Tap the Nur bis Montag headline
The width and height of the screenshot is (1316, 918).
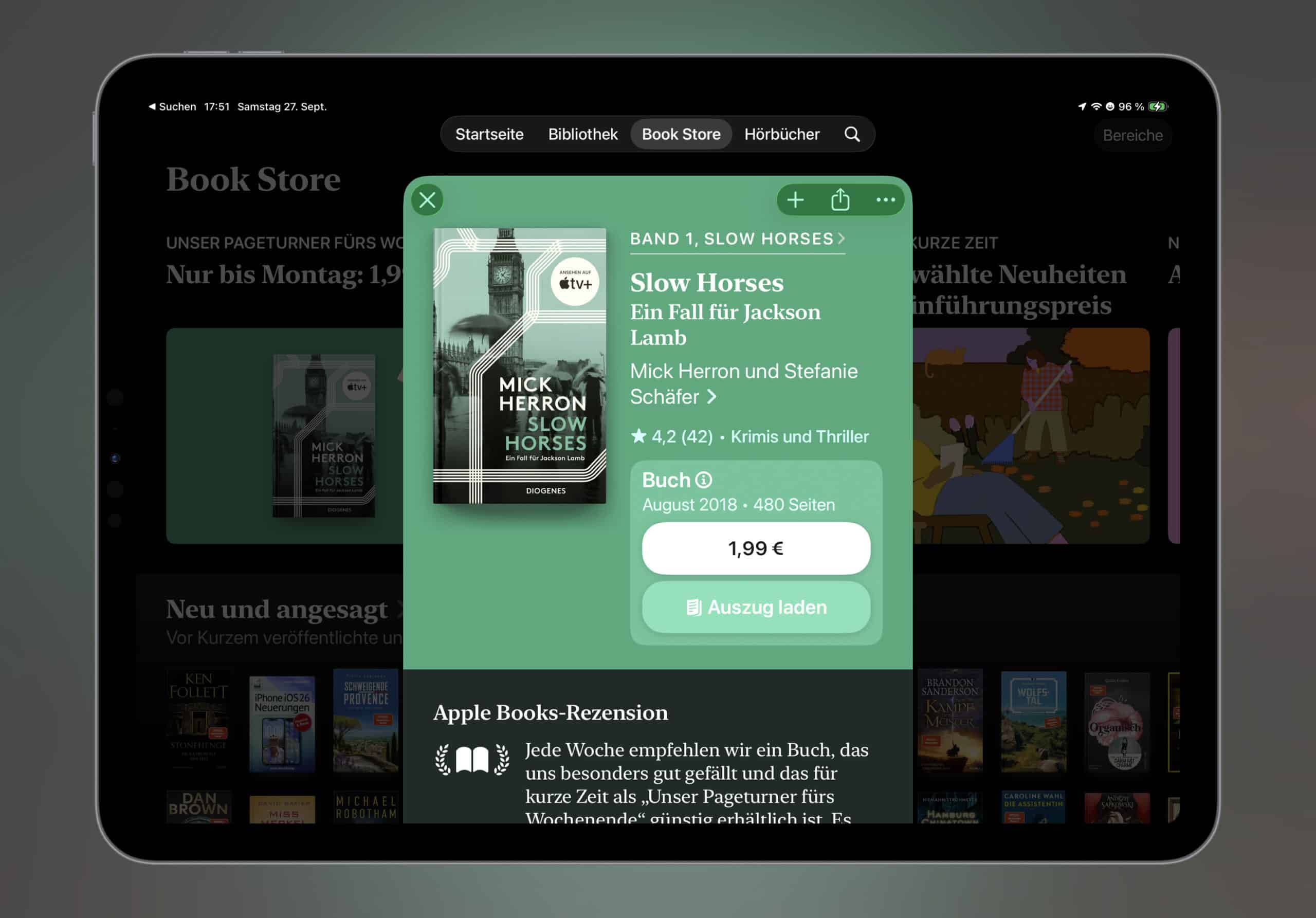click(285, 274)
